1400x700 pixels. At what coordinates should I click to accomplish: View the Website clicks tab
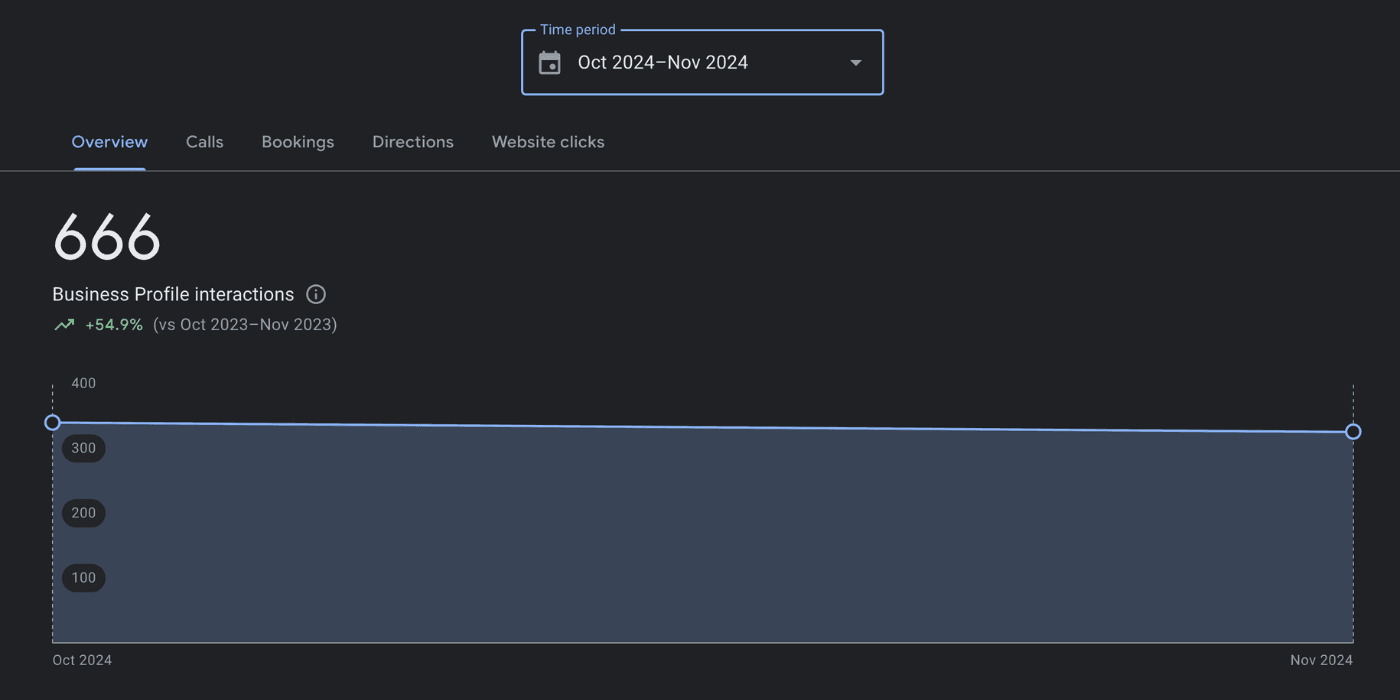tap(547, 142)
